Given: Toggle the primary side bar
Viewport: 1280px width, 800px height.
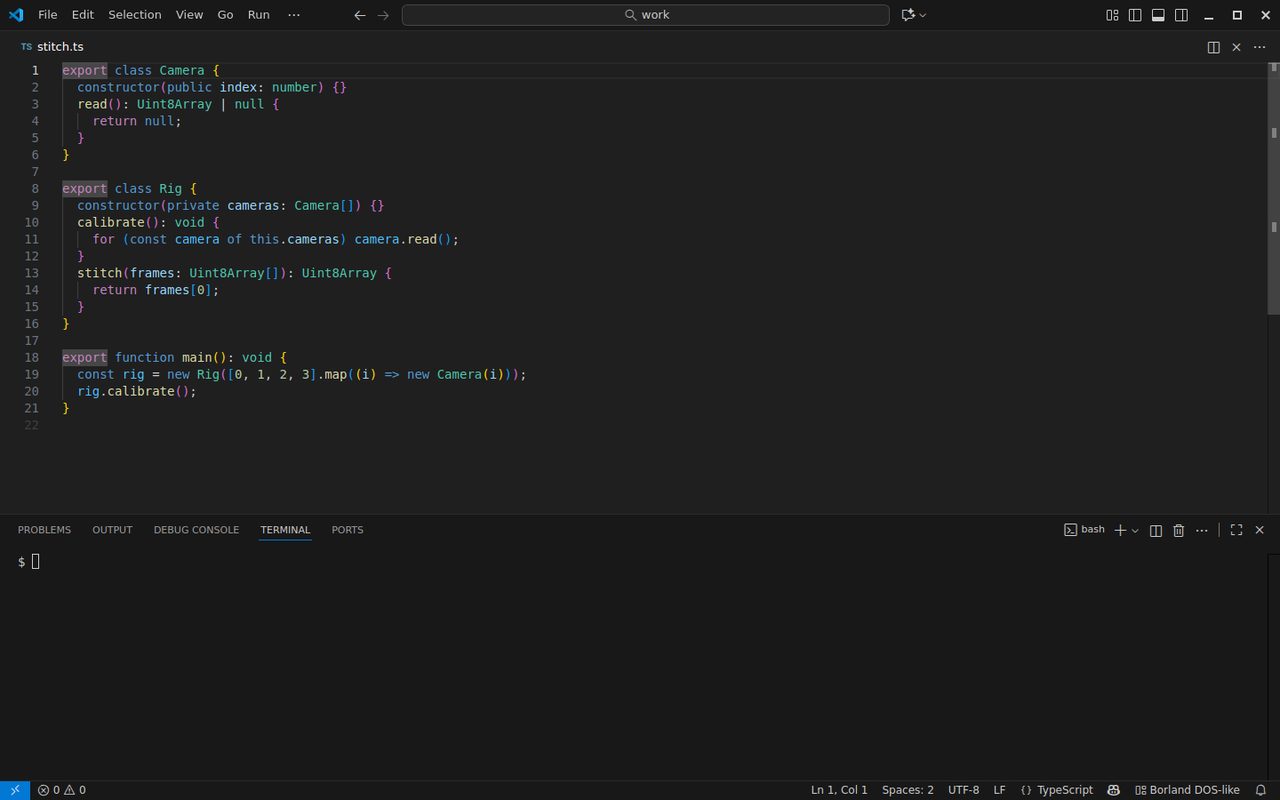Looking at the screenshot, I should [1135, 15].
